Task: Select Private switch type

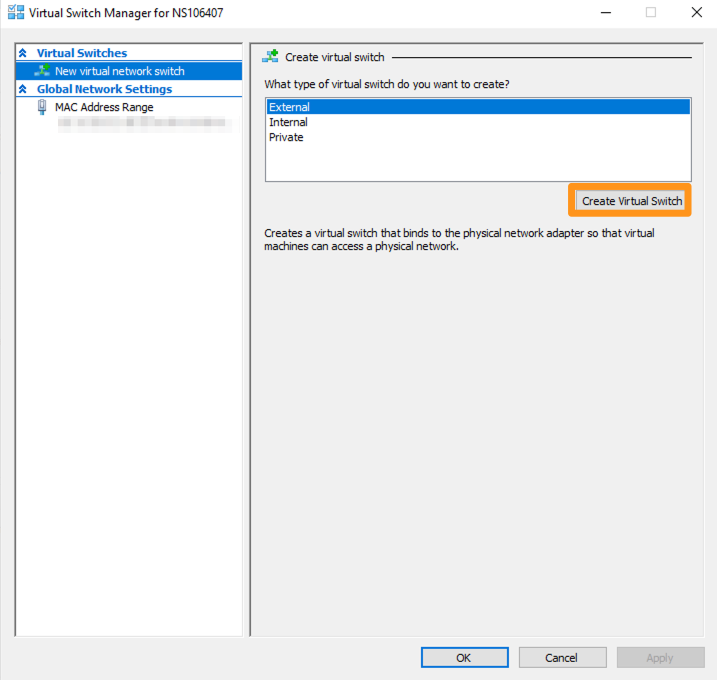Action: coord(478,137)
